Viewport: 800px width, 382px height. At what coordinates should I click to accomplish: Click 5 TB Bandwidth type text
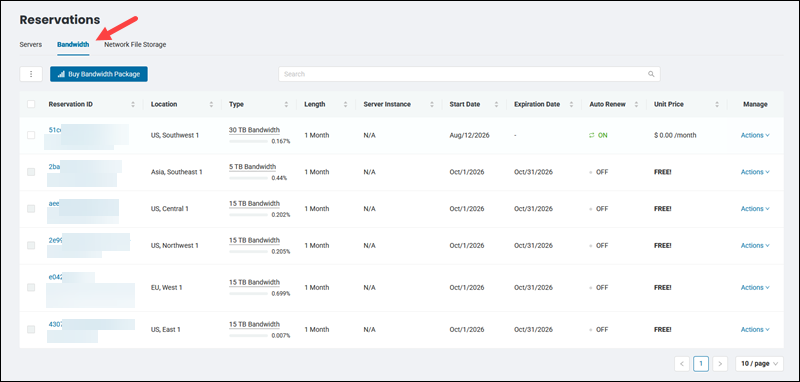(x=253, y=167)
